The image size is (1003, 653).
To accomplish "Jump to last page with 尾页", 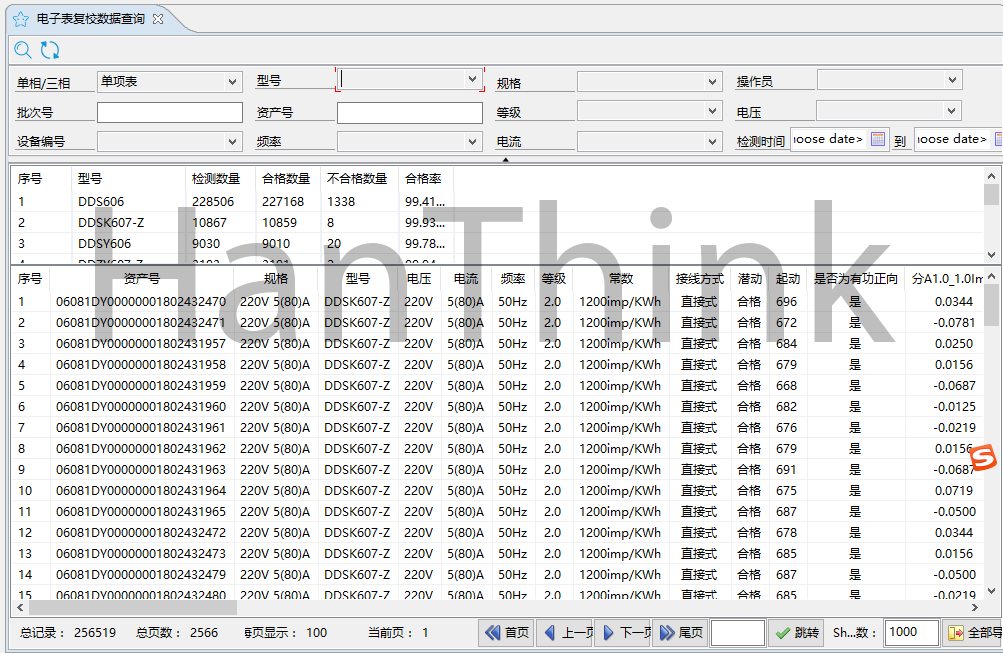I will 681,632.
